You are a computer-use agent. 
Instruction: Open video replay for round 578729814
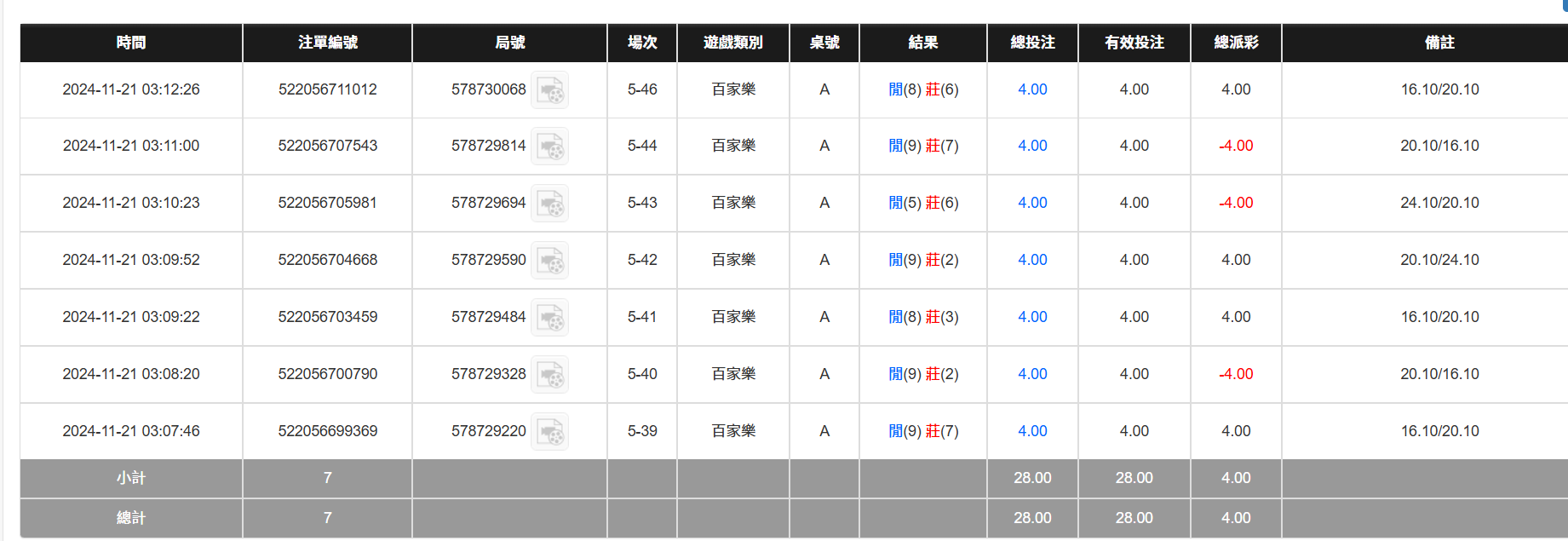550,147
